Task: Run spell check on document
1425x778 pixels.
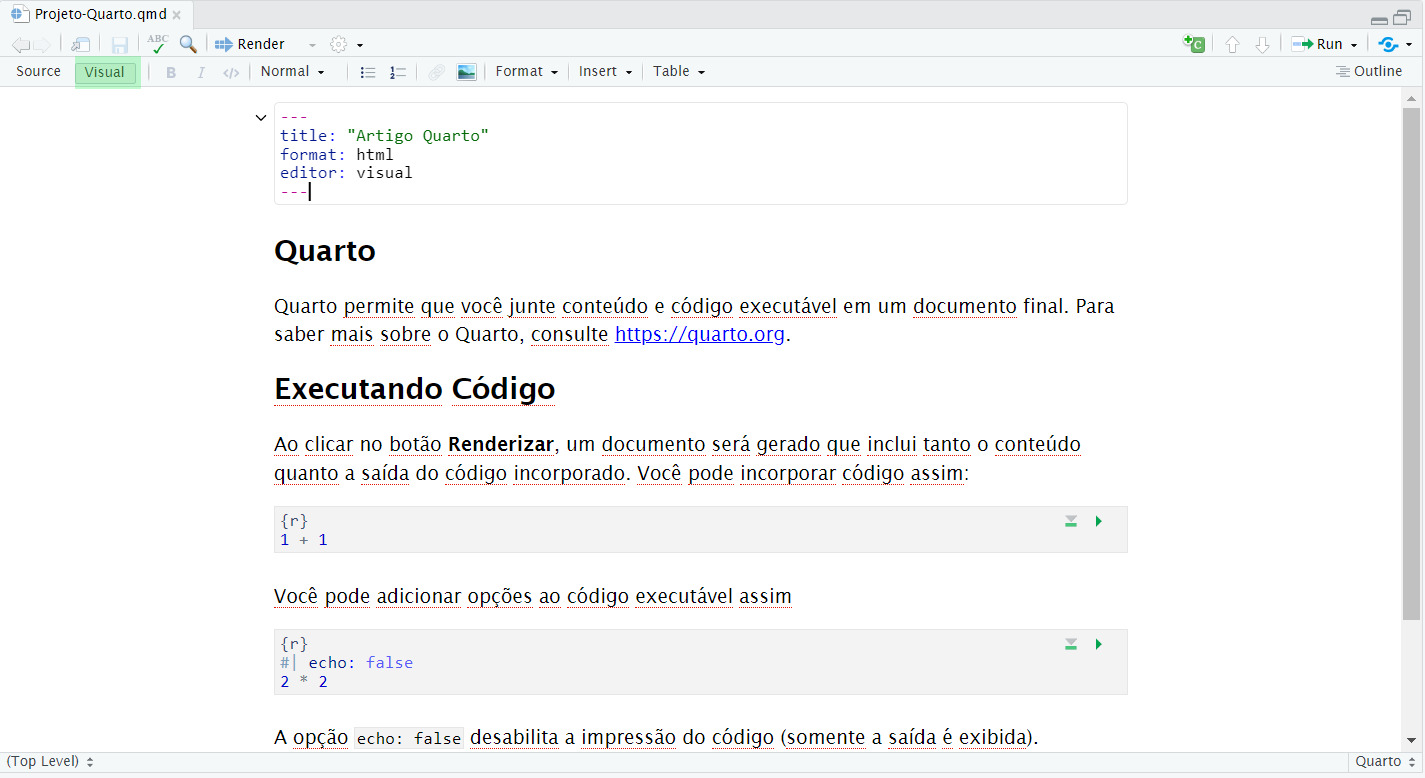Action: tap(158, 44)
